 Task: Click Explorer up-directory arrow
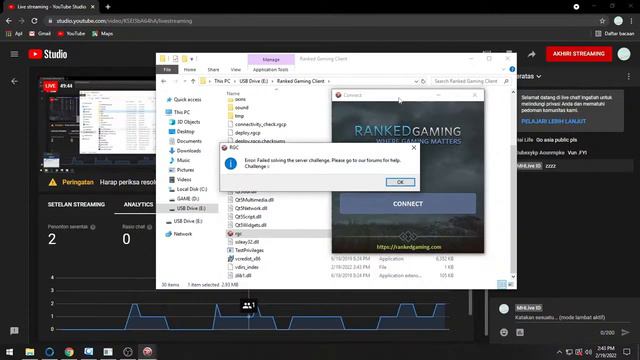click(193, 81)
